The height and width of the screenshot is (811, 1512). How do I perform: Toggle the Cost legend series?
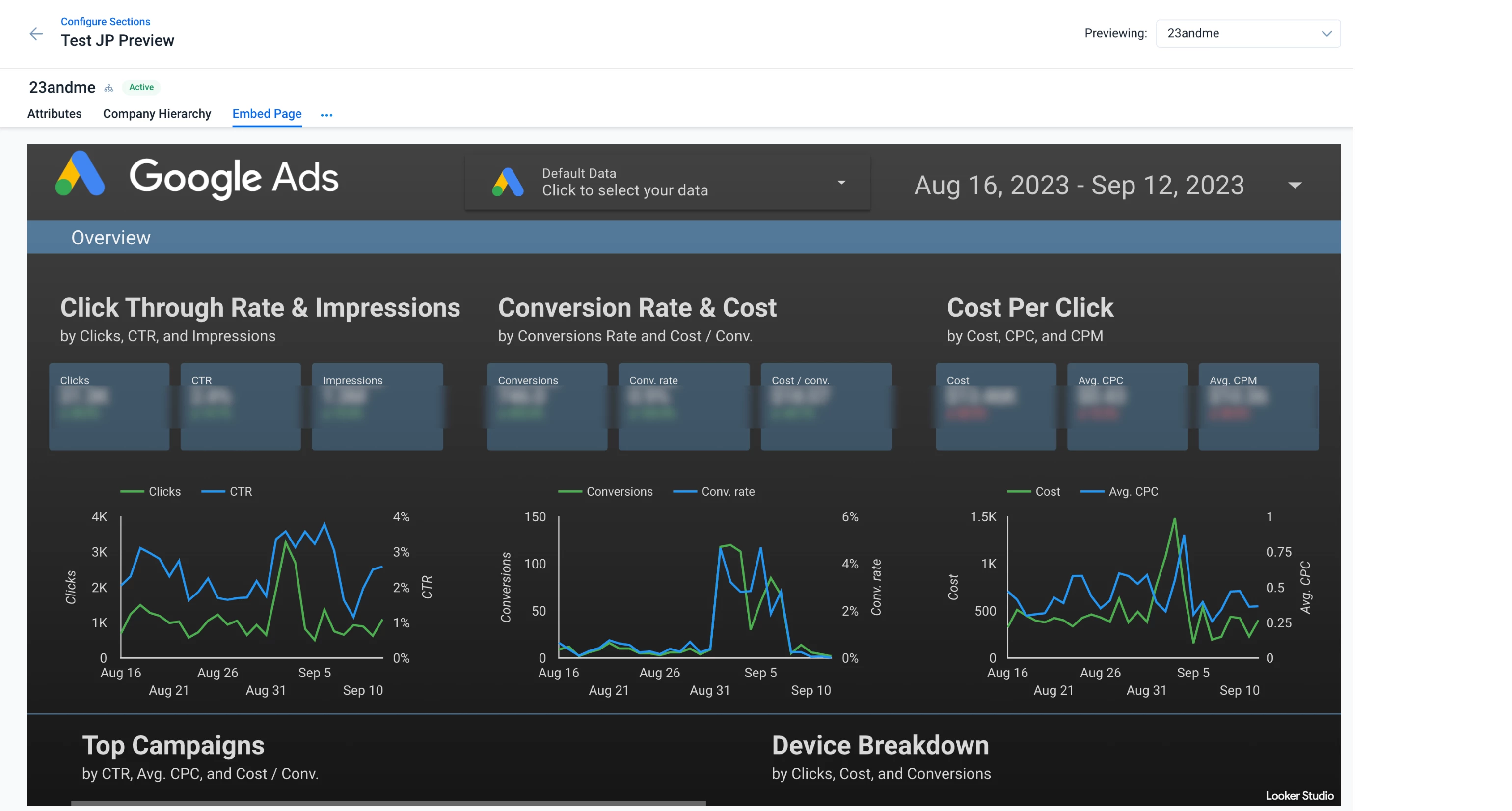[1047, 492]
